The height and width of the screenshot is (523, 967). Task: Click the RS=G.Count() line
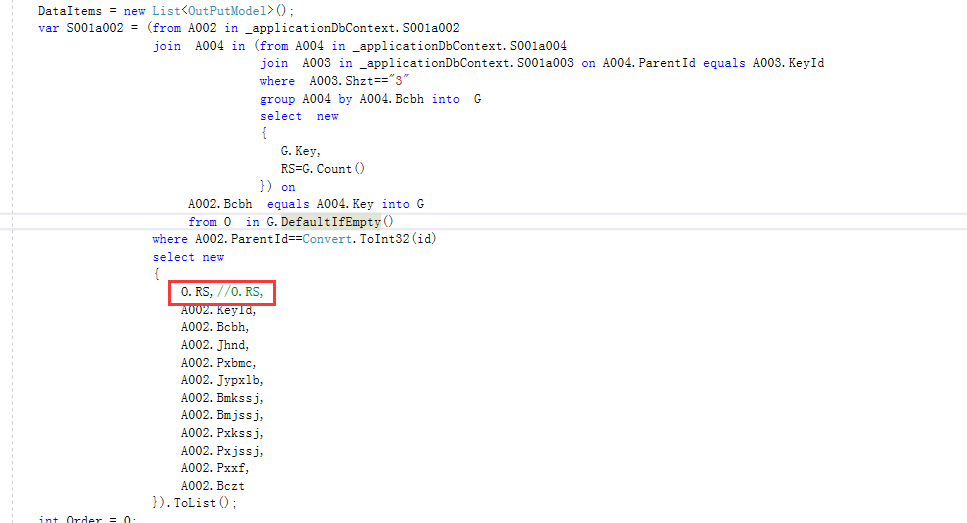coord(323,169)
